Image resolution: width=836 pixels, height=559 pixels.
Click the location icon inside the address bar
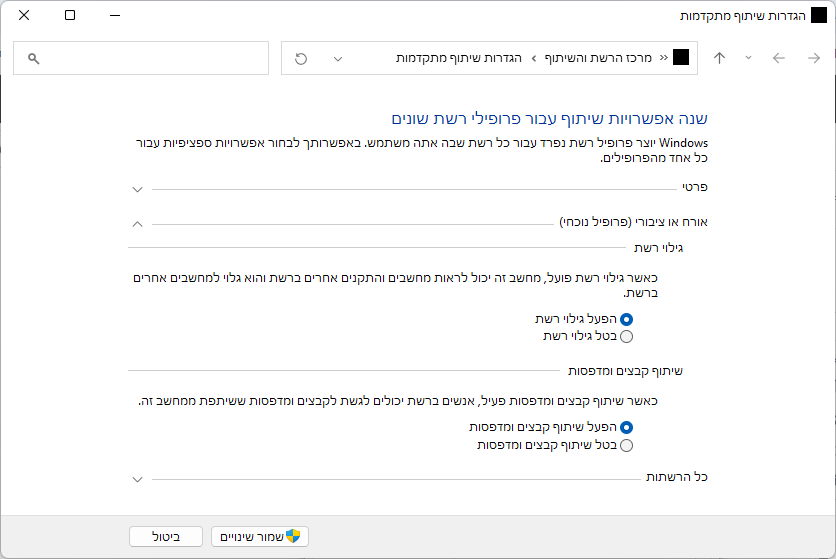pyautogui.click(x=681, y=58)
